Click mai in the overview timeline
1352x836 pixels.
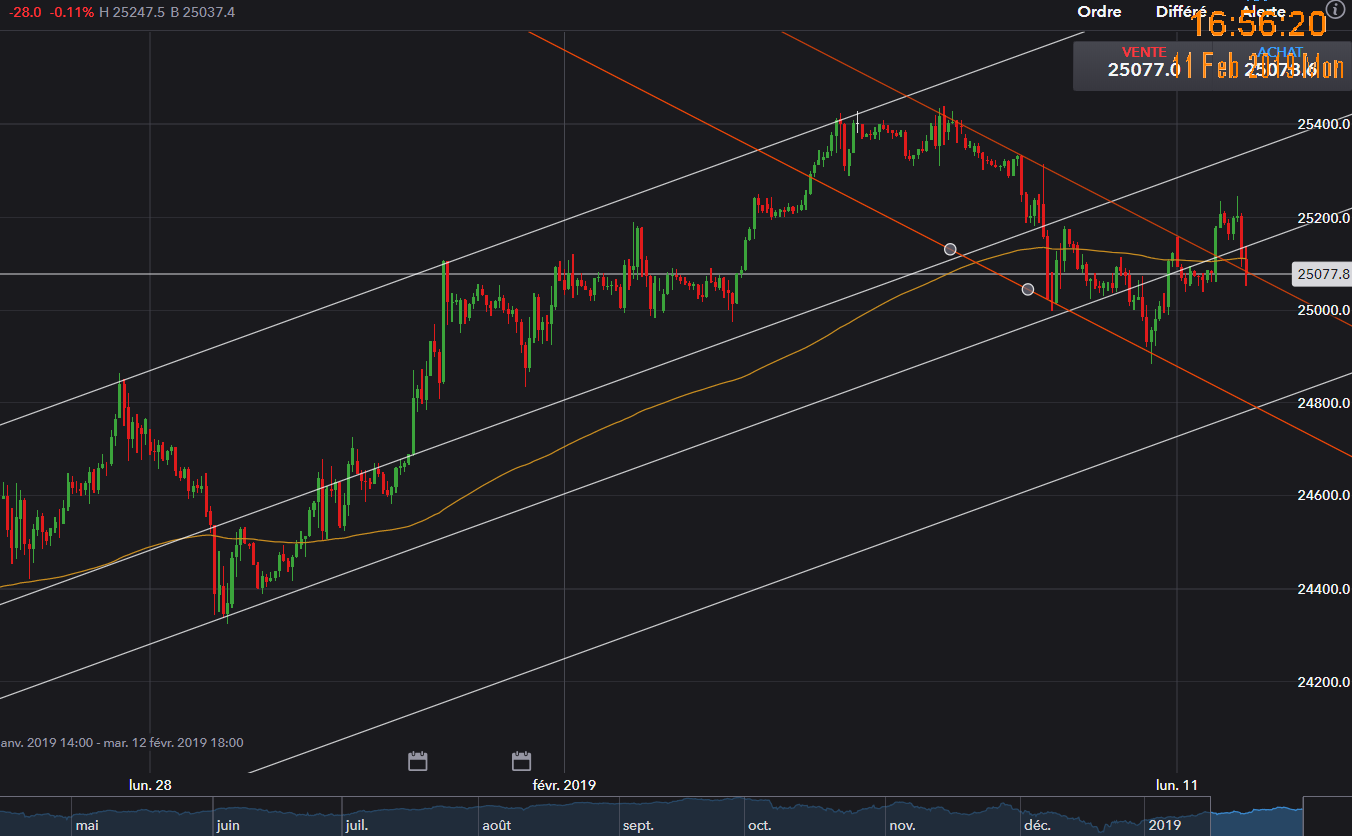coord(87,825)
